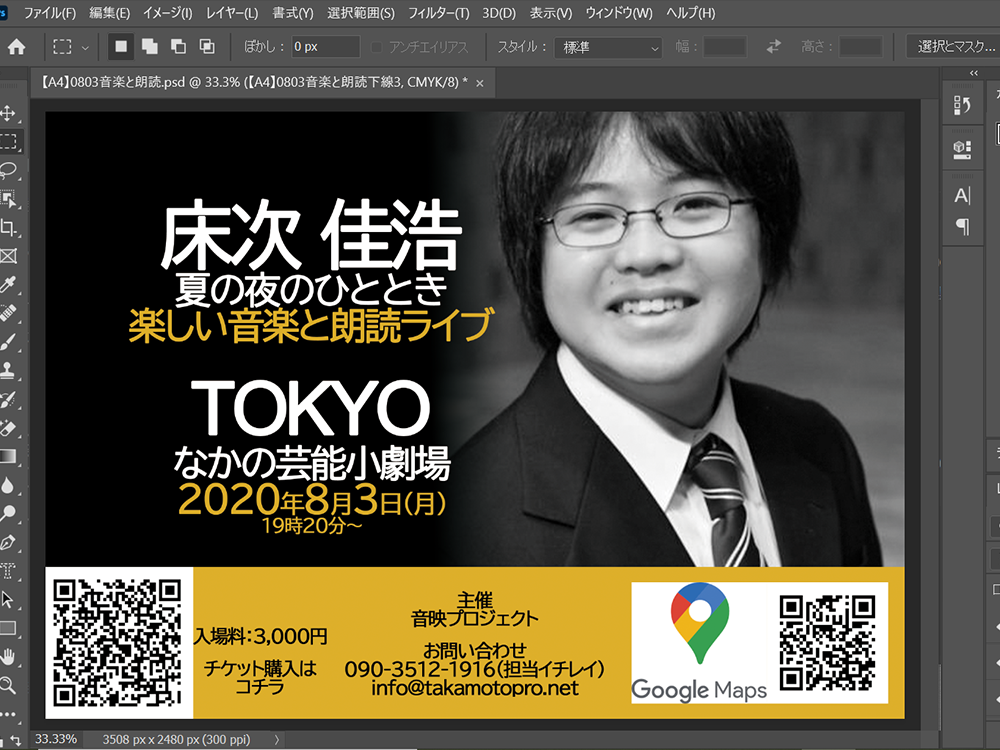
Task: Enable the アンチエイリアス checkbox
Action: (377, 47)
